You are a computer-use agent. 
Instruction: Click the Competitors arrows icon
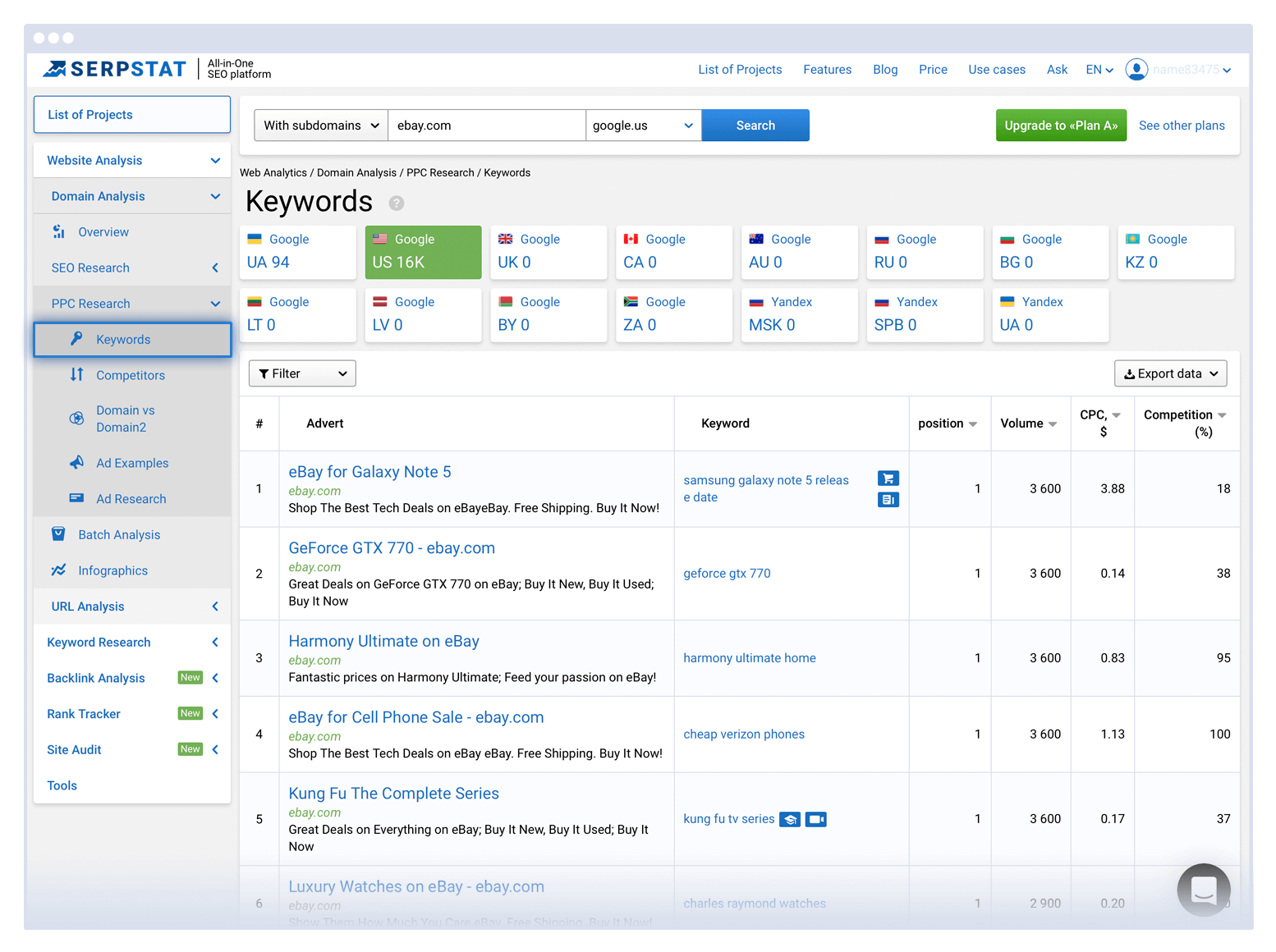tap(76, 375)
